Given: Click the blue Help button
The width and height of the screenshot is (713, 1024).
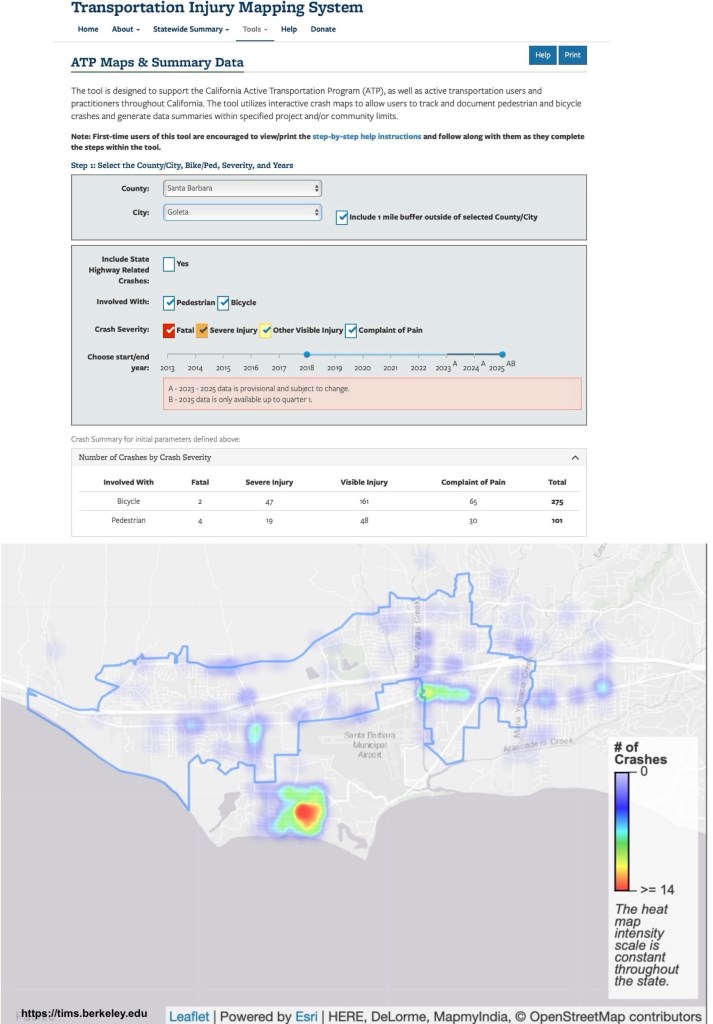Looking at the screenshot, I should click(x=542, y=56).
